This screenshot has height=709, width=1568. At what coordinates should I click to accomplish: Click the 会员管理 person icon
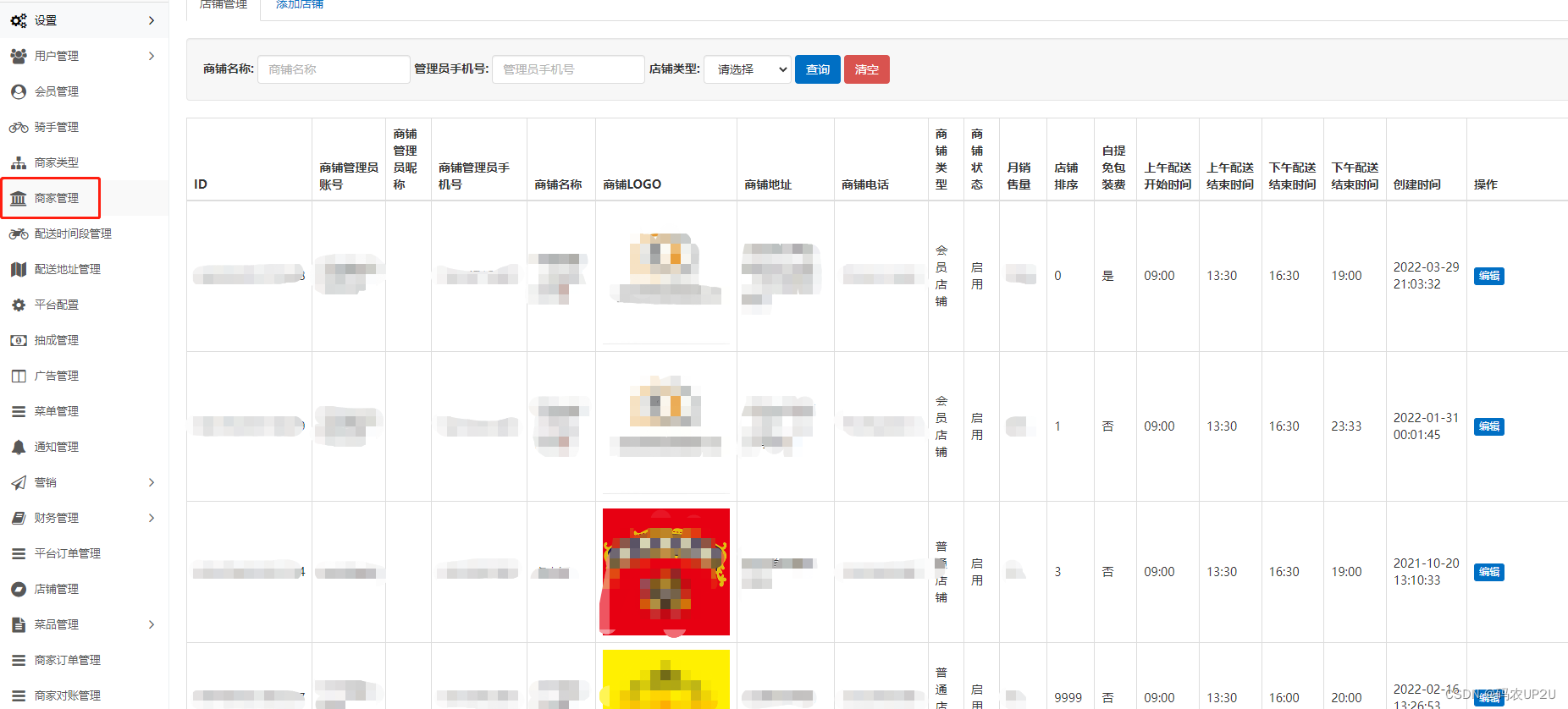point(19,91)
